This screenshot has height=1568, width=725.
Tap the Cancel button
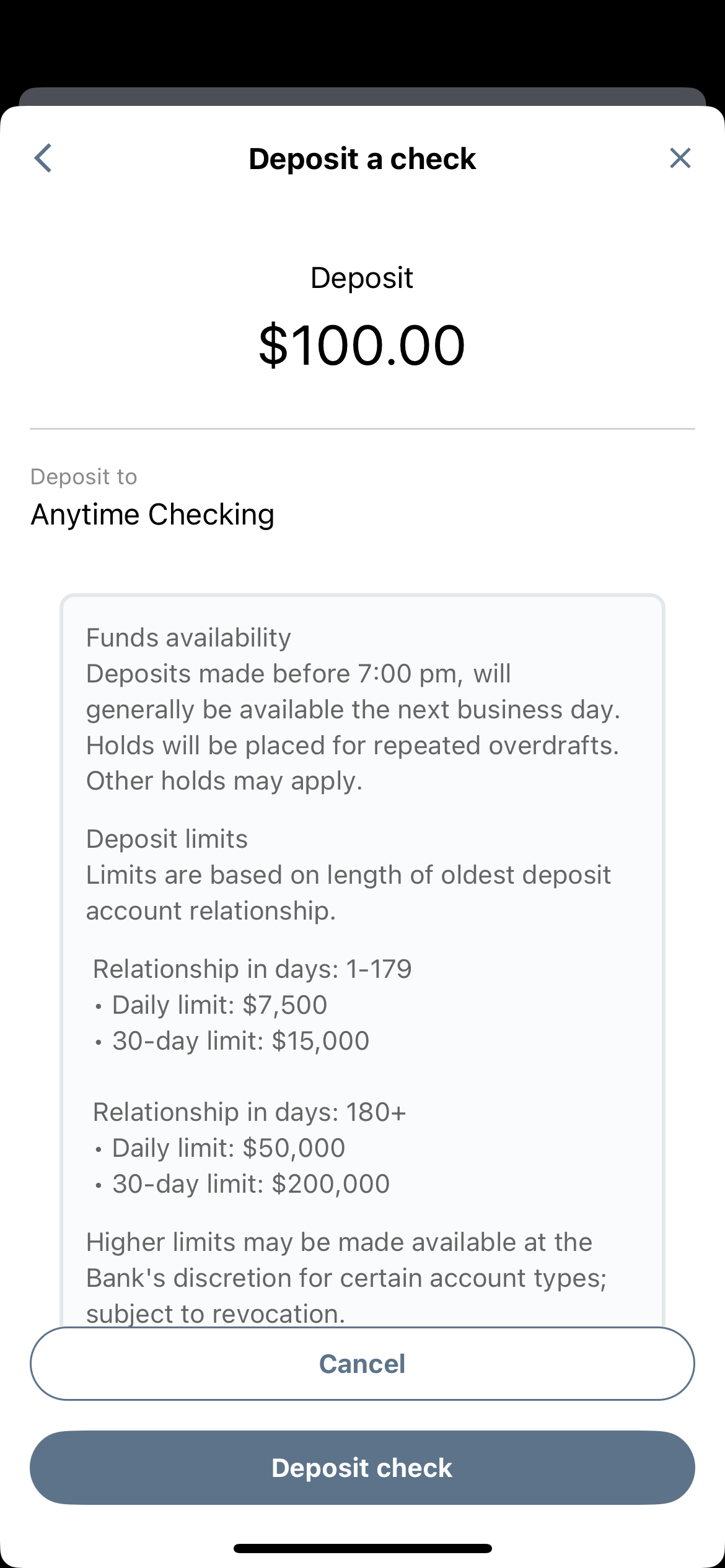[x=362, y=1364]
